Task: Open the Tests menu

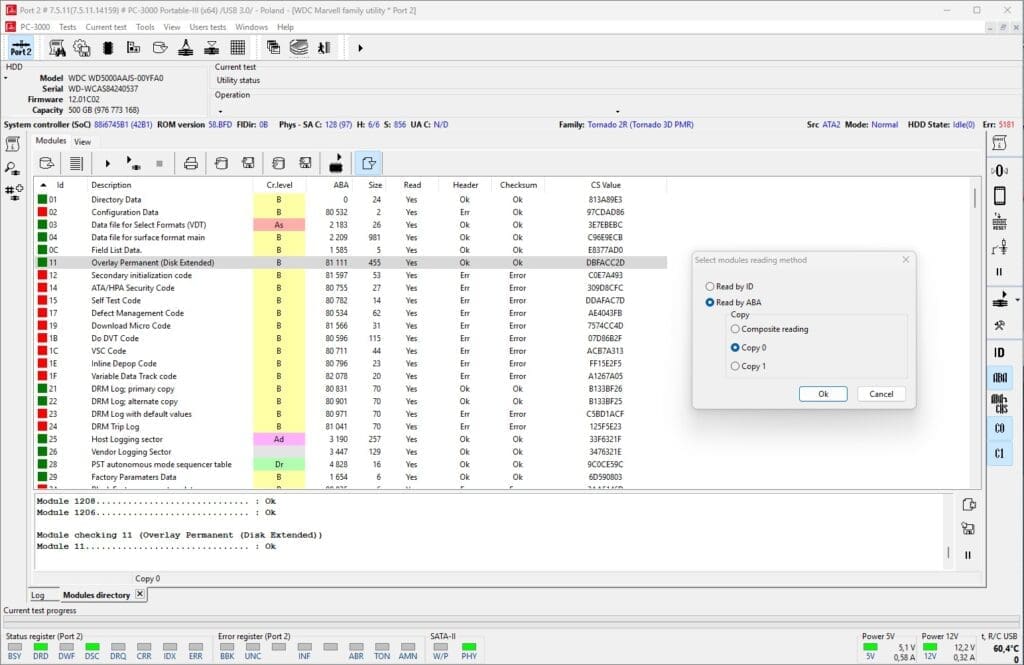Action: point(67,27)
